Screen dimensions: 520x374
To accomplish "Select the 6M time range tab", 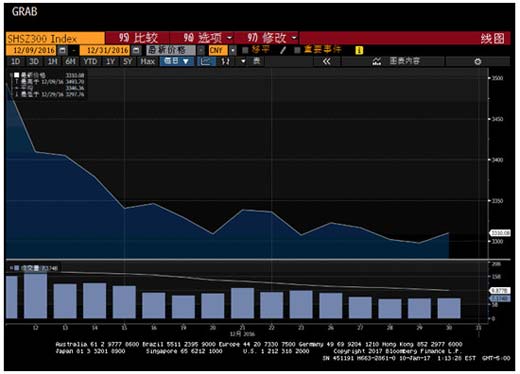I will (x=70, y=61).
